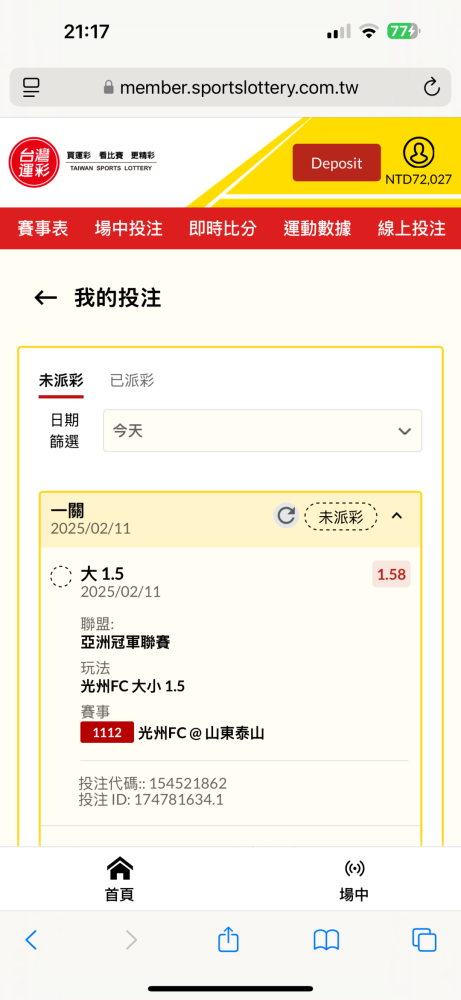This screenshot has height=1000, width=461.
Task: Open Safari reader page menu icon
Action: pyautogui.click(x=31, y=87)
